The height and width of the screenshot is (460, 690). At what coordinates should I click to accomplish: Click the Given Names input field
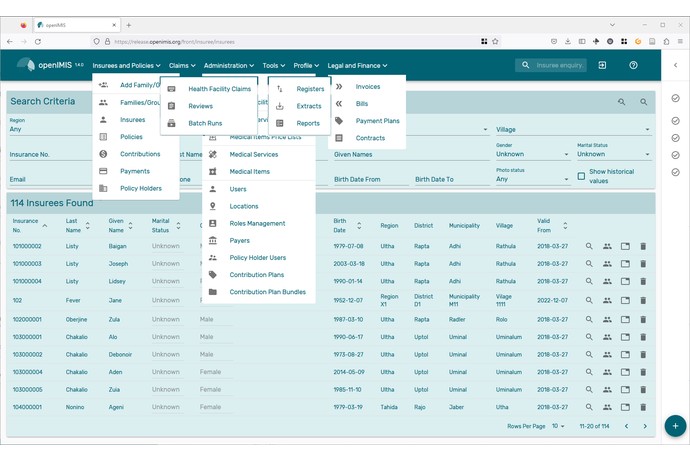(x=411, y=155)
